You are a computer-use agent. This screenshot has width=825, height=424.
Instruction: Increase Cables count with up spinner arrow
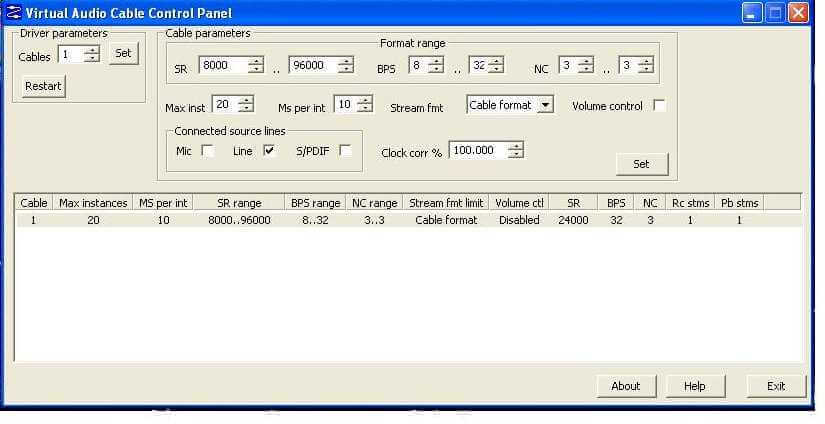tap(92, 51)
